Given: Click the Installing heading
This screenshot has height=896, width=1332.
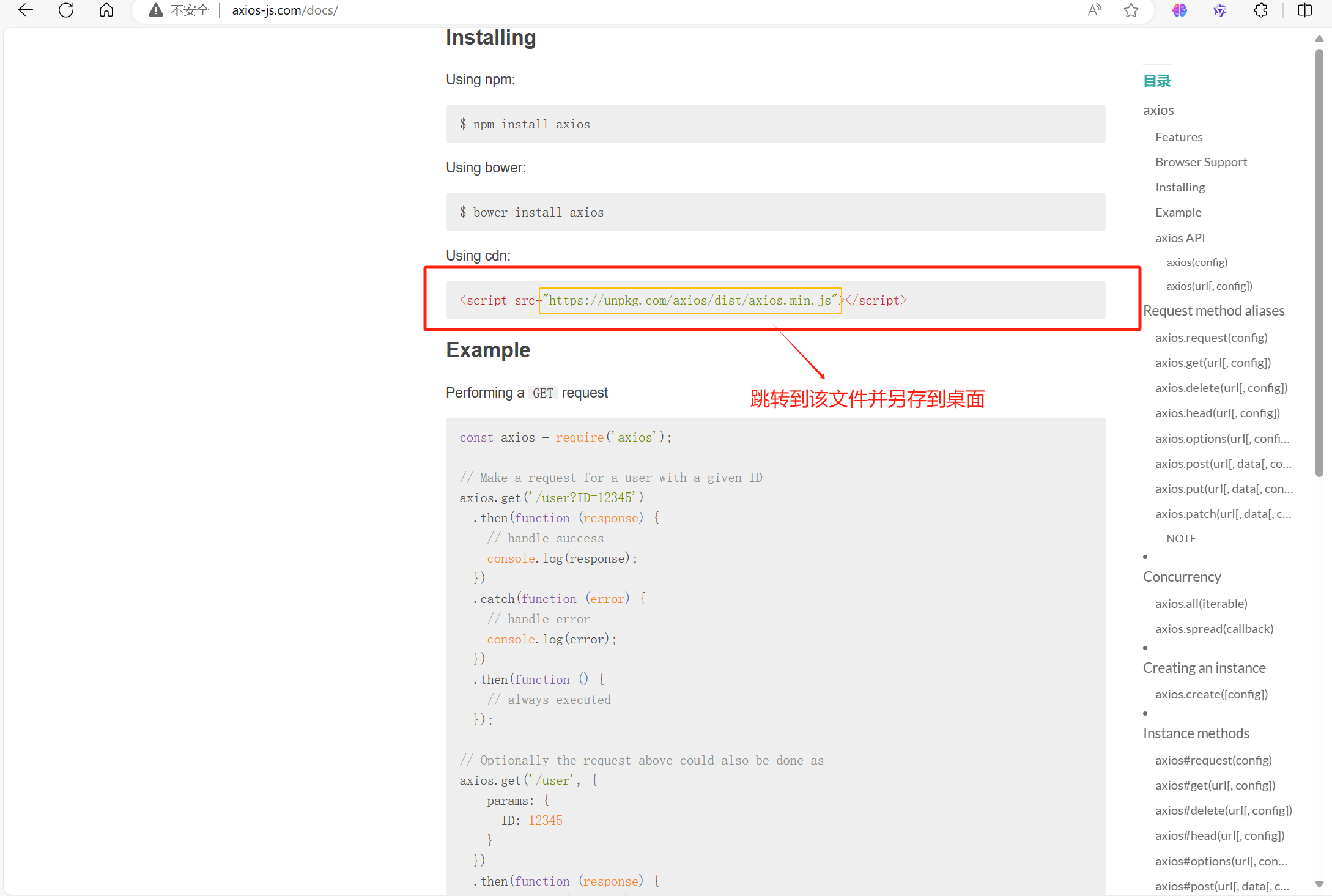Looking at the screenshot, I should pyautogui.click(x=490, y=37).
